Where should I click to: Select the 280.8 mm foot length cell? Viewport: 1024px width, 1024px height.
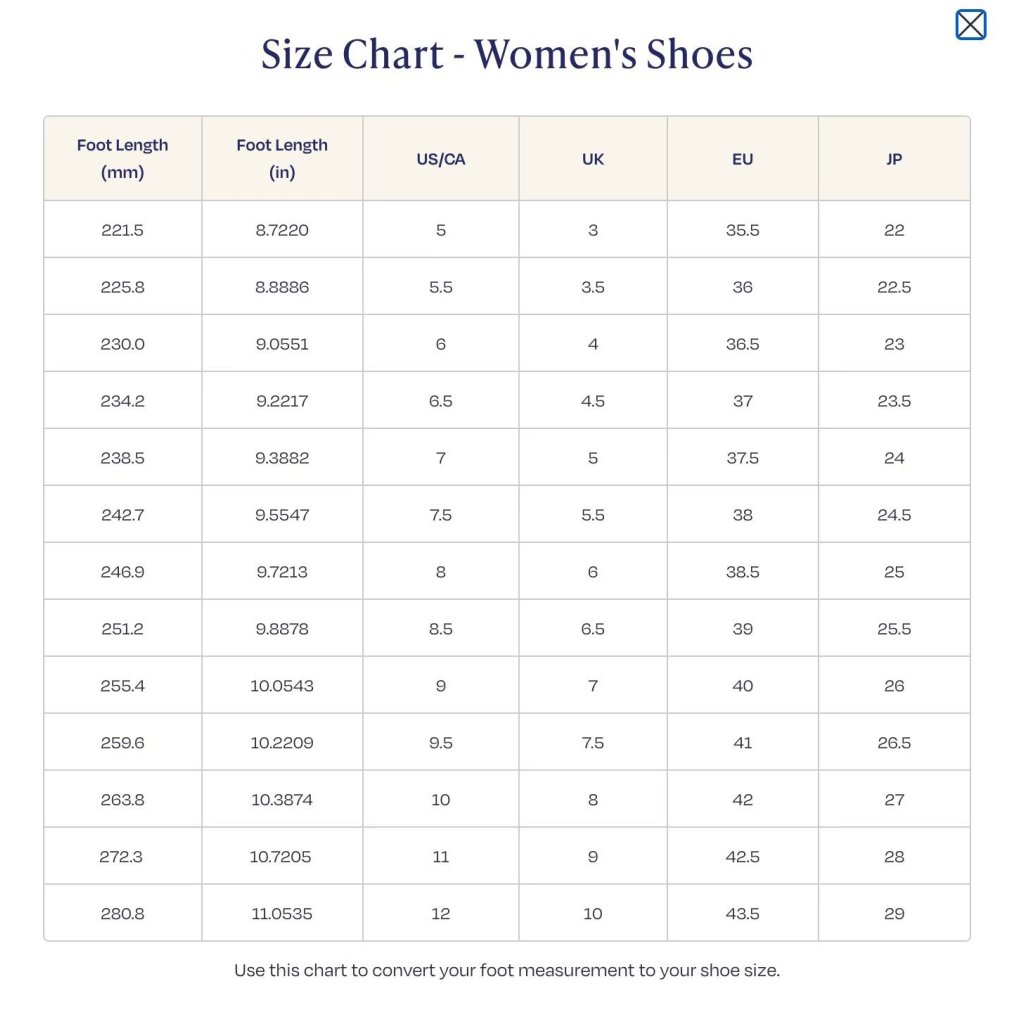point(123,914)
